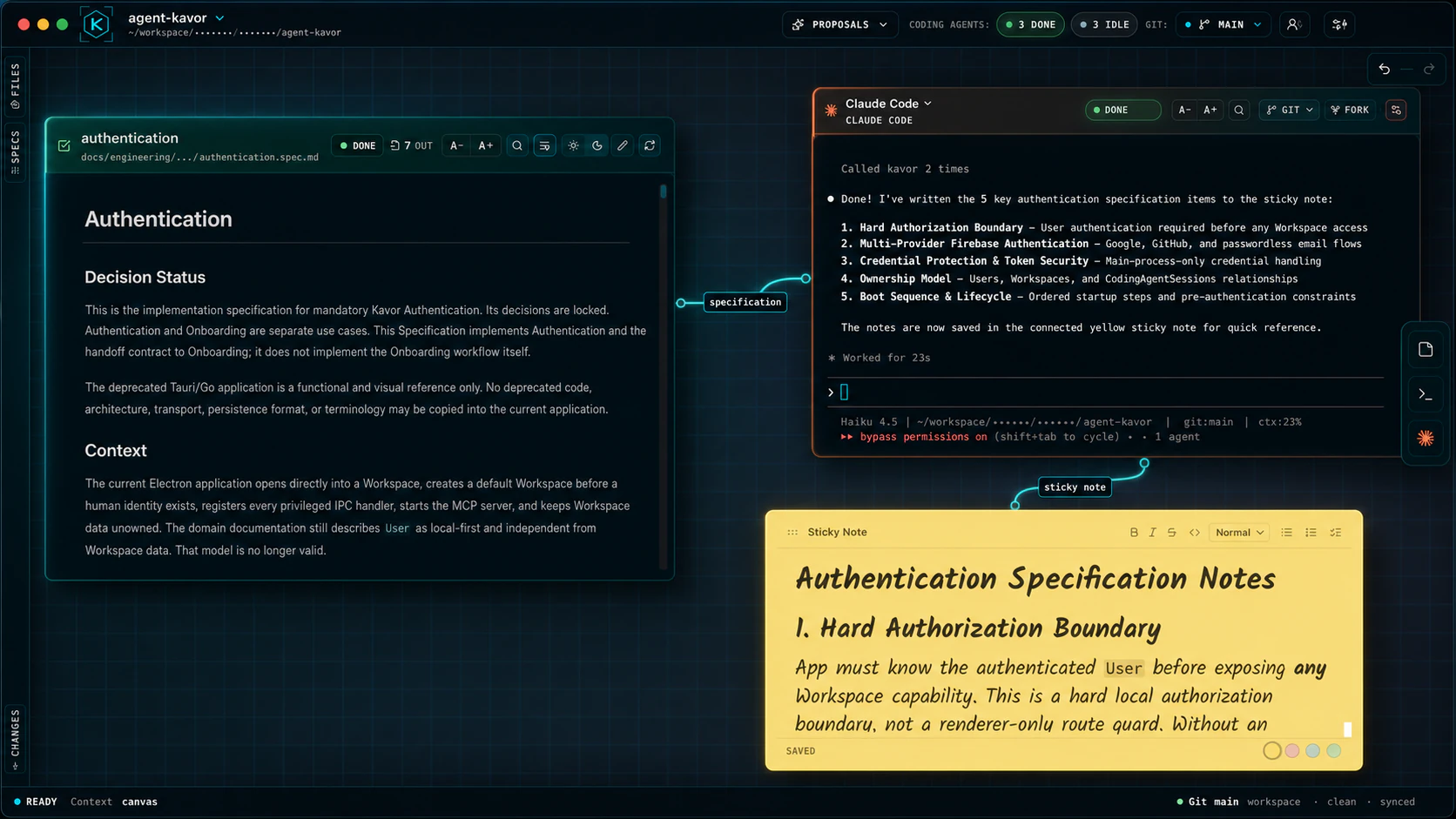Screen dimensions: 1456x819
Task: Open the GIT dropdown in Claude Code panel
Action: tap(1289, 111)
